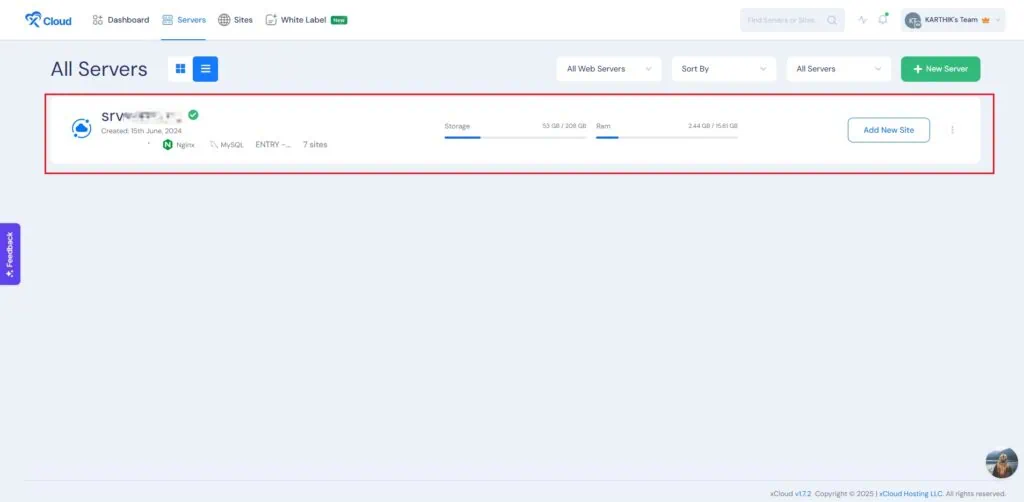Open the All Servers filter dropdown
This screenshot has width=1024, height=502.
[839, 69]
